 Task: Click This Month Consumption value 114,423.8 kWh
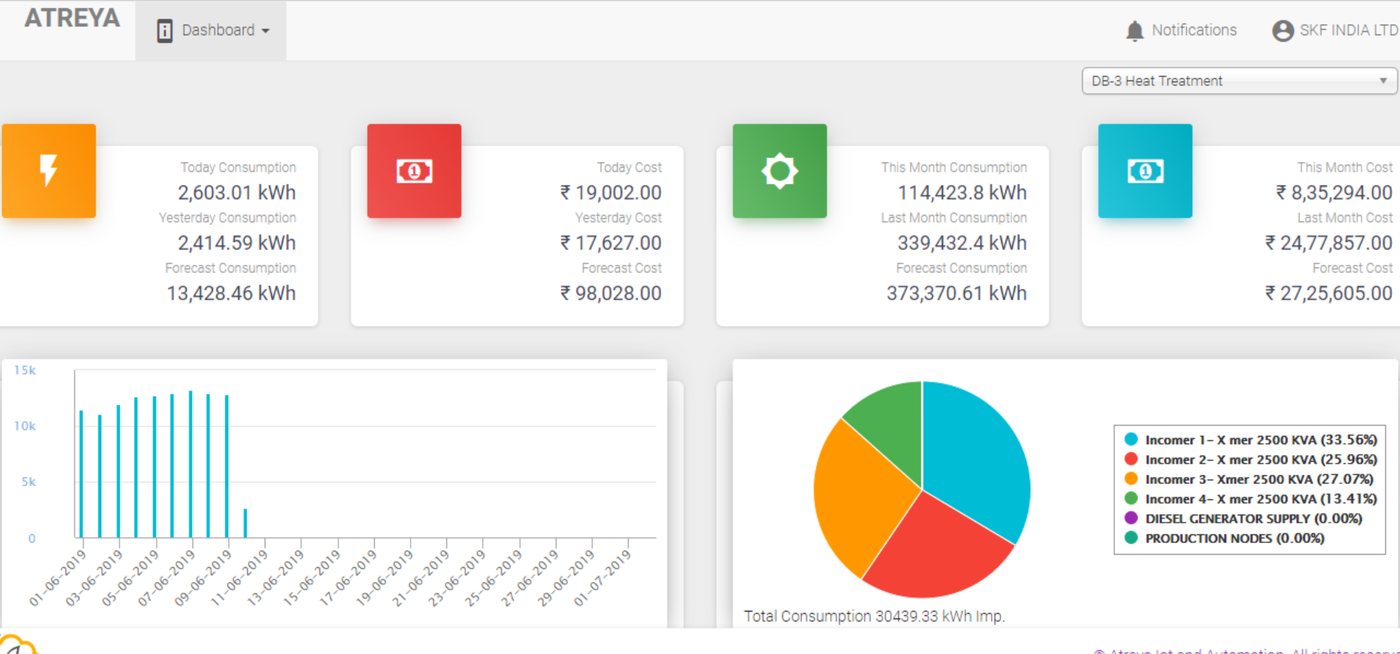click(x=961, y=192)
